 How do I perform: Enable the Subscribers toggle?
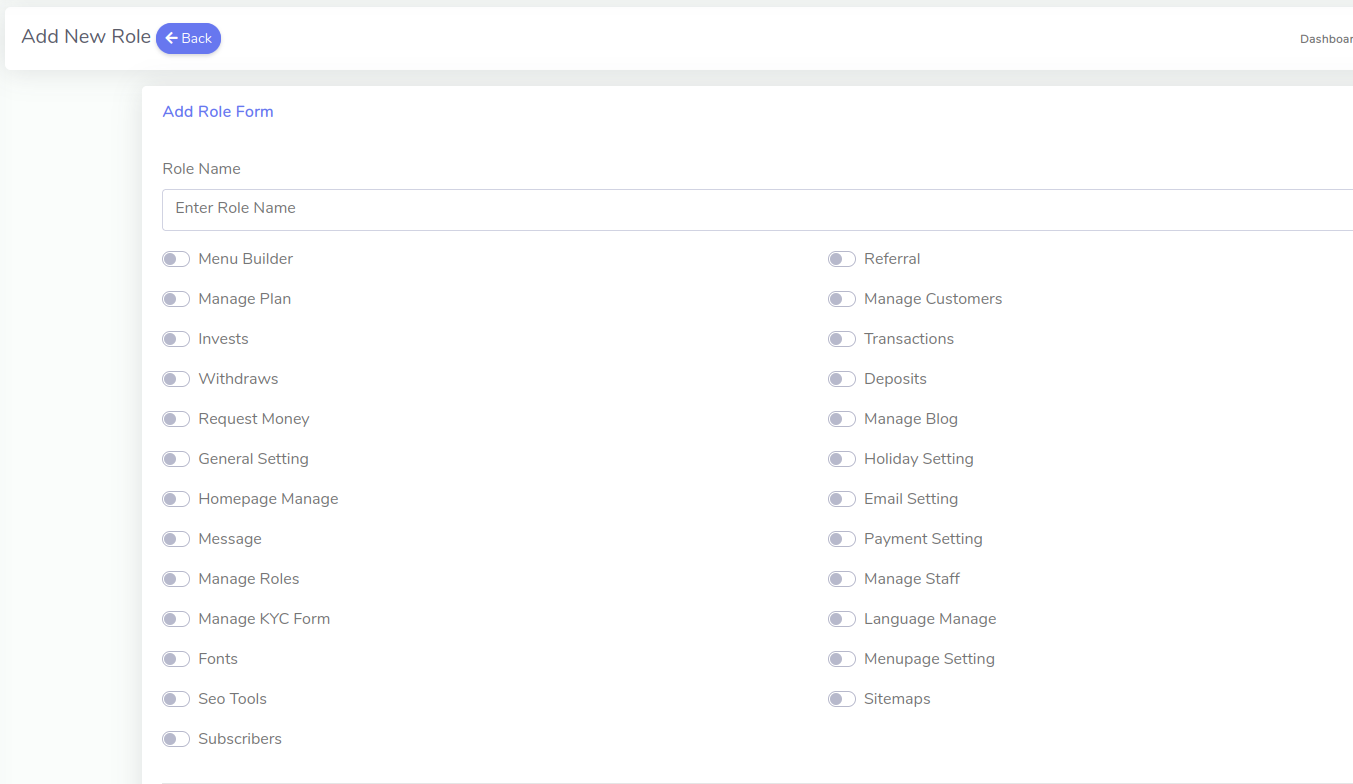pyautogui.click(x=176, y=739)
